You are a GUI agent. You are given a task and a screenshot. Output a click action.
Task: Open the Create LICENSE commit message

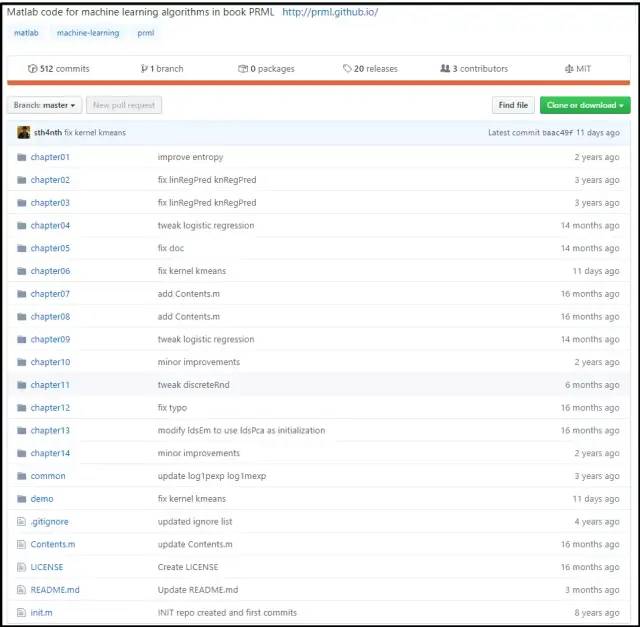(x=188, y=567)
